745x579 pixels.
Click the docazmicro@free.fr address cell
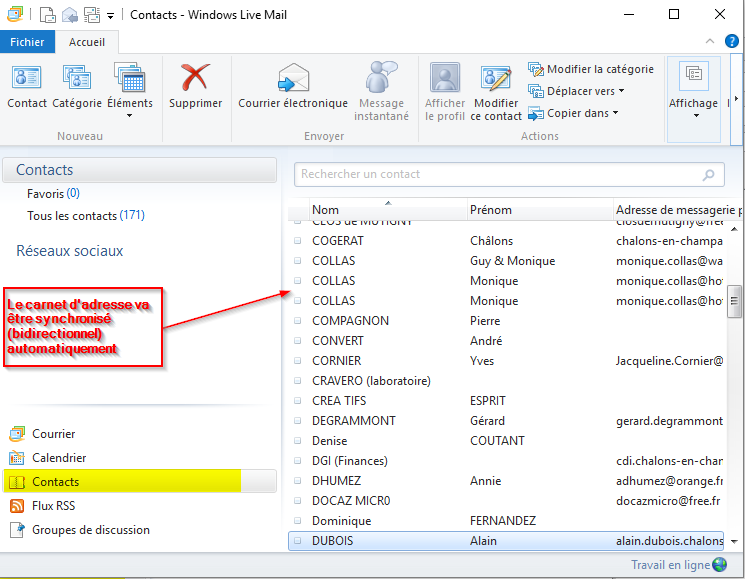(x=668, y=501)
